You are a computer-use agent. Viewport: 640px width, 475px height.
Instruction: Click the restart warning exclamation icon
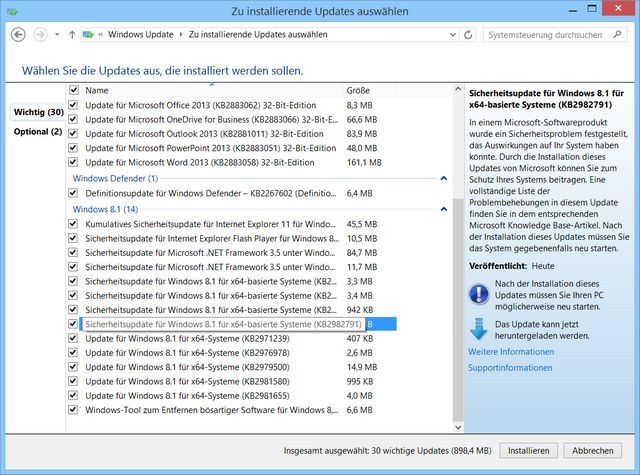(x=479, y=293)
